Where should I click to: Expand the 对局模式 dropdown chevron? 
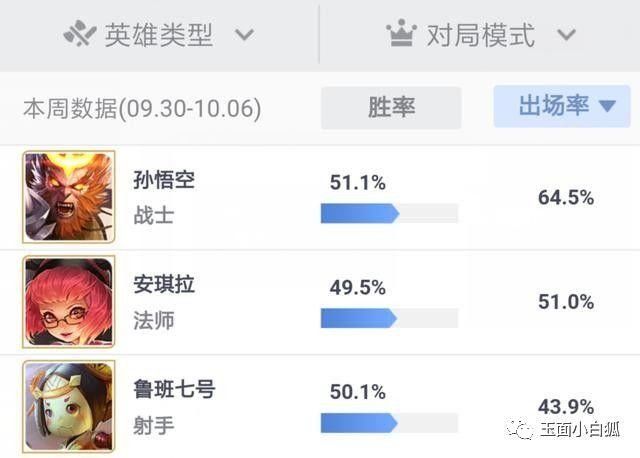pos(566,36)
